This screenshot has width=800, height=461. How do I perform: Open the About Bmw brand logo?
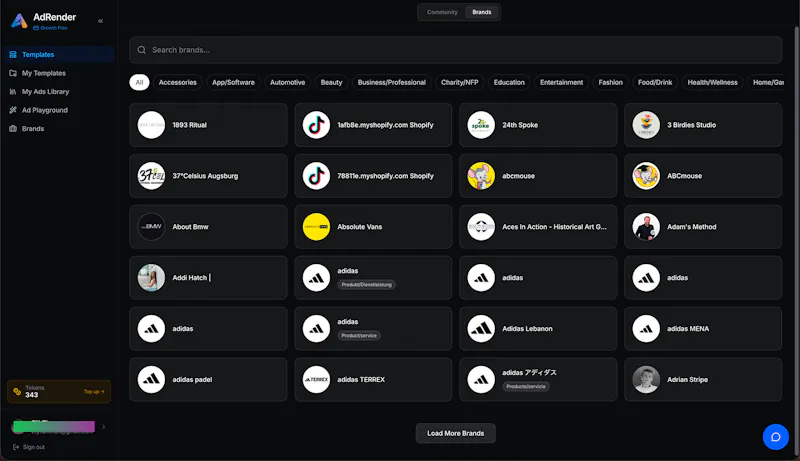pos(151,227)
